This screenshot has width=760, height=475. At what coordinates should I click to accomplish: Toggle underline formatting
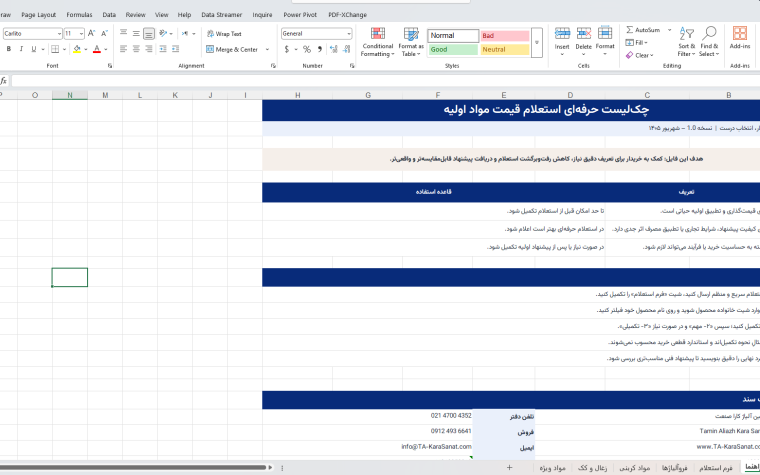(33, 49)
